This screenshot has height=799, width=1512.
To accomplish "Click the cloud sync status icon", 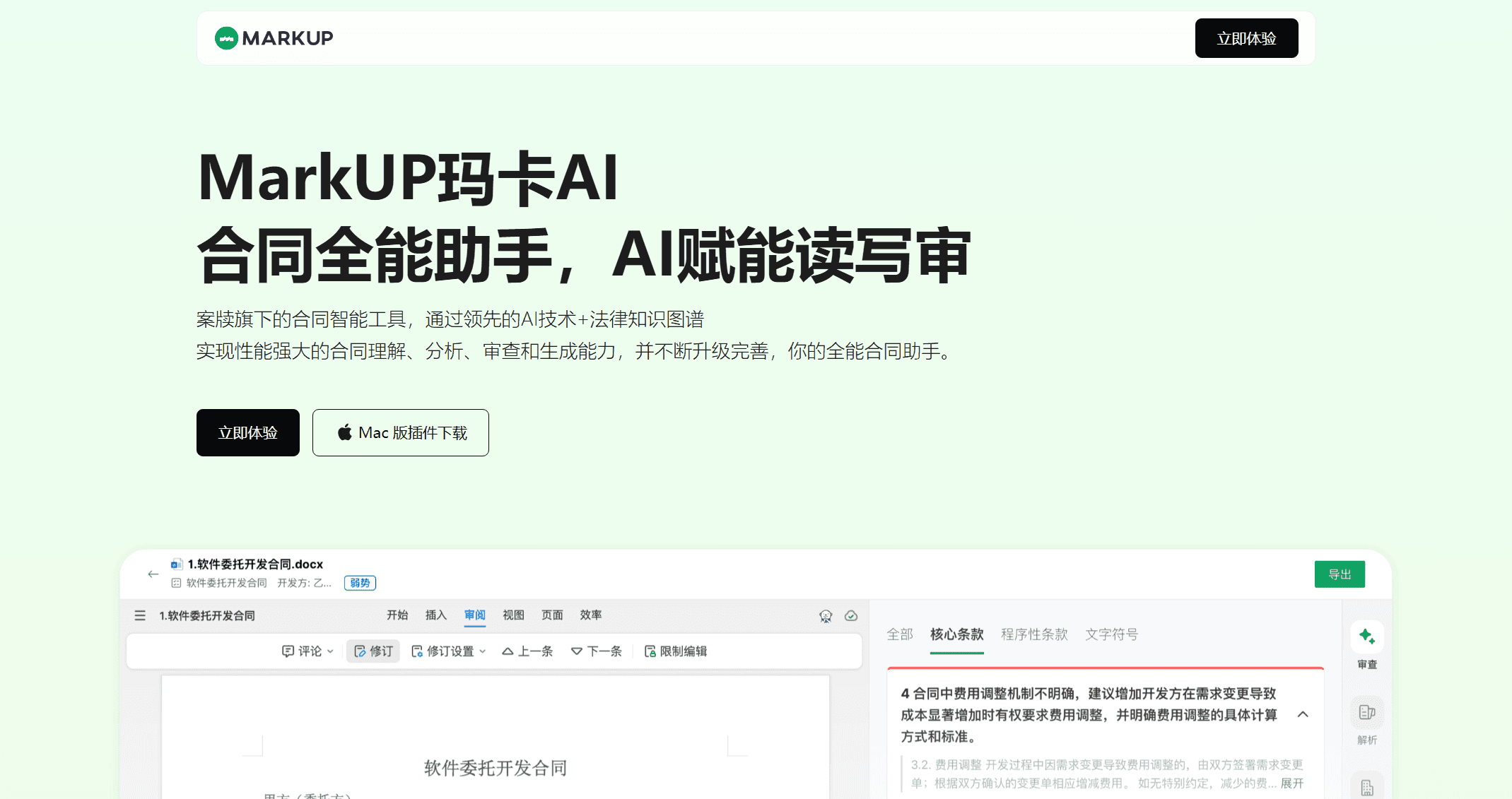I will [851, 615].
